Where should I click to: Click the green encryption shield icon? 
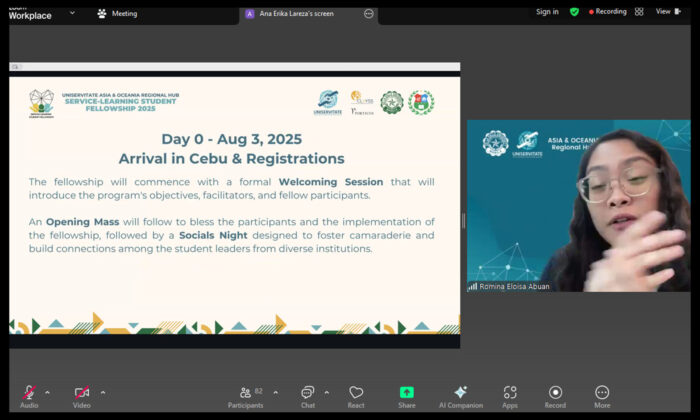coord(574,12)
